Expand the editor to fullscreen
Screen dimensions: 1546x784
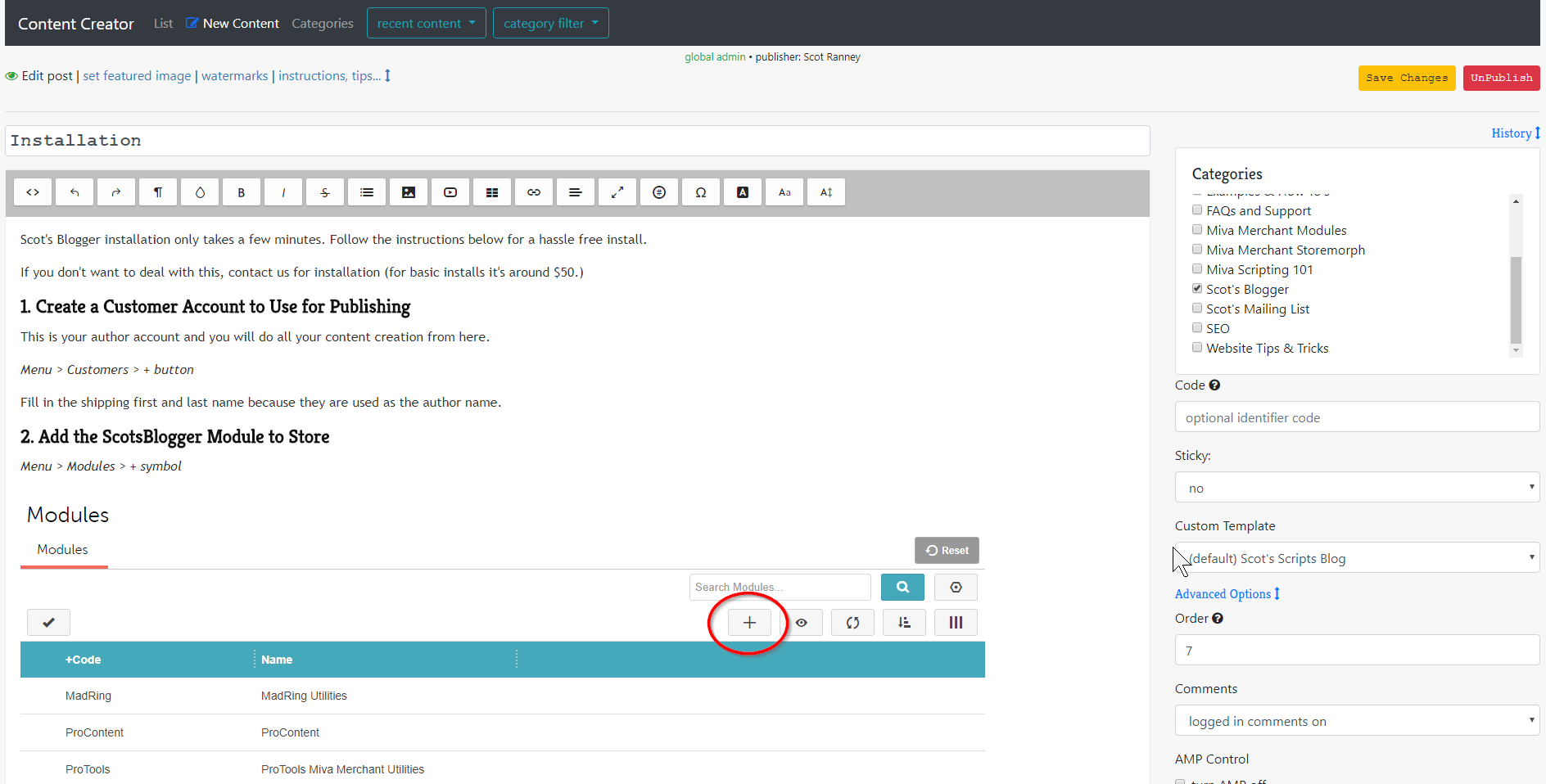coord(617,192)
